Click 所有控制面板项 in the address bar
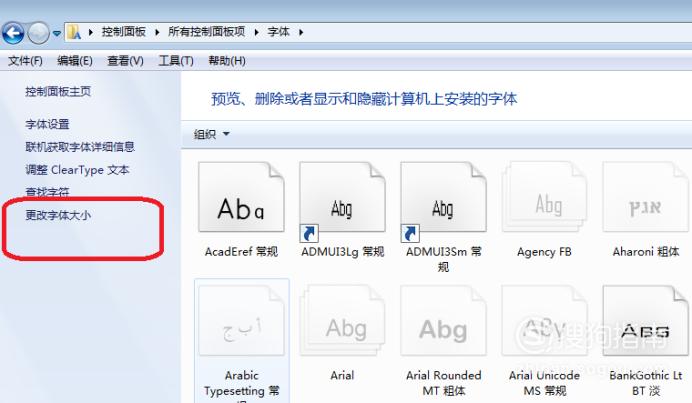 tap(207, 32)
